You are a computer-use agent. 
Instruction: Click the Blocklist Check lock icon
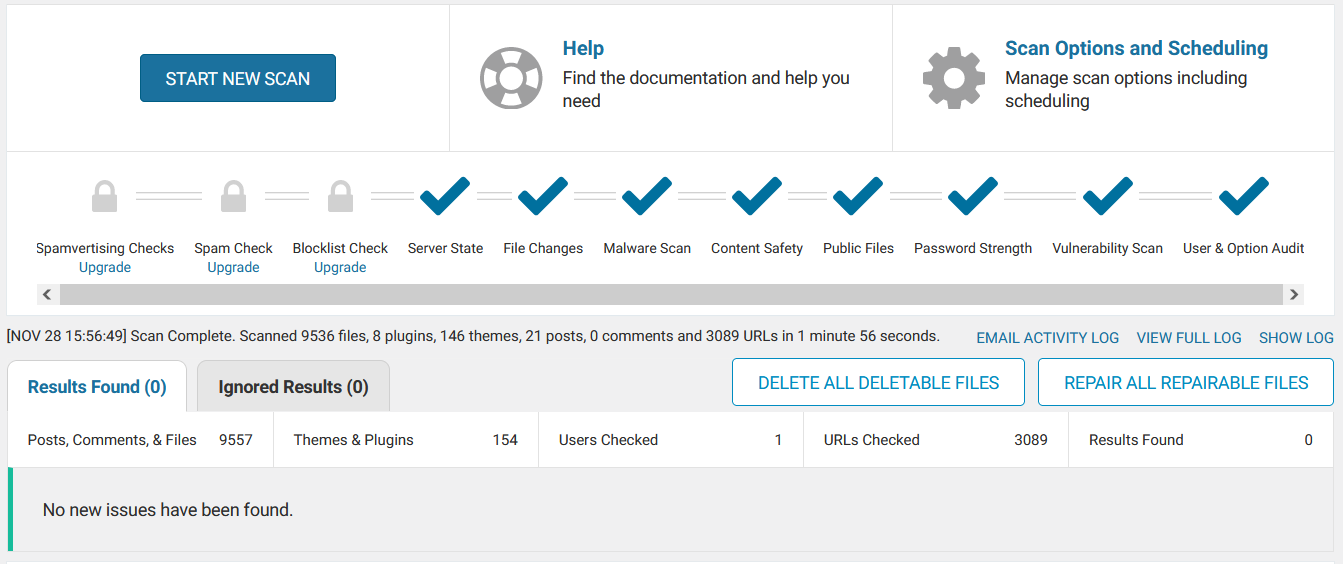(x=340, y=196)
